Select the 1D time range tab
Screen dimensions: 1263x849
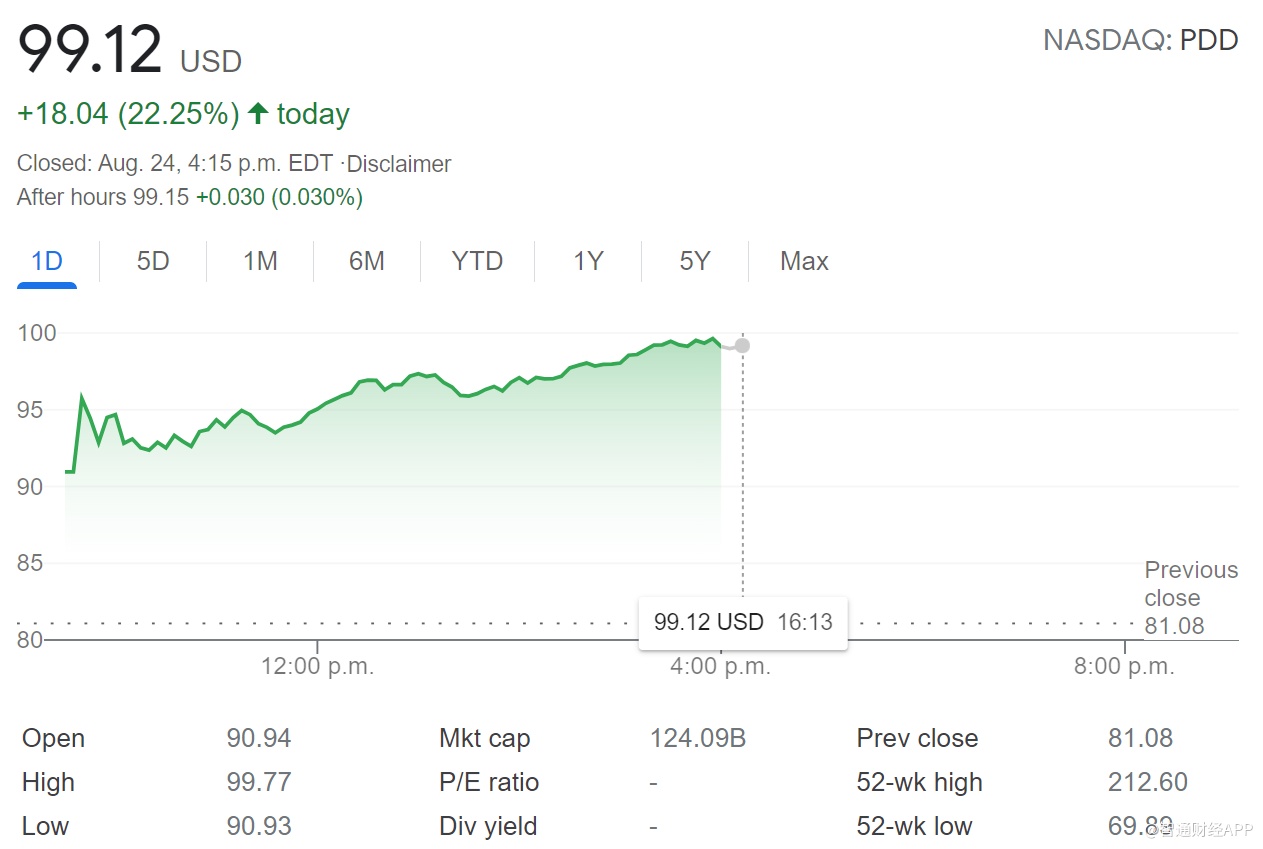pos(47,262)
